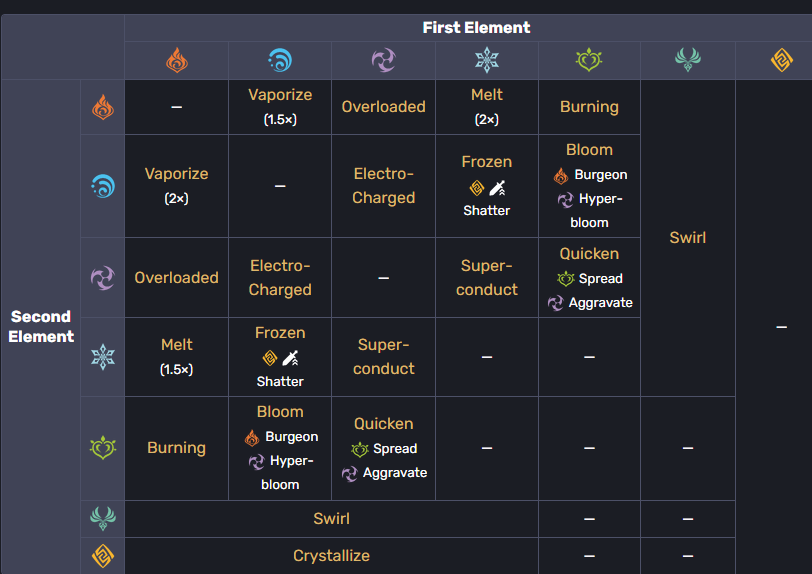The width and height of the screenshot is (812, 574).
Task: Click the Dendro icon in the Second Element column
Action: coord(103,447)
